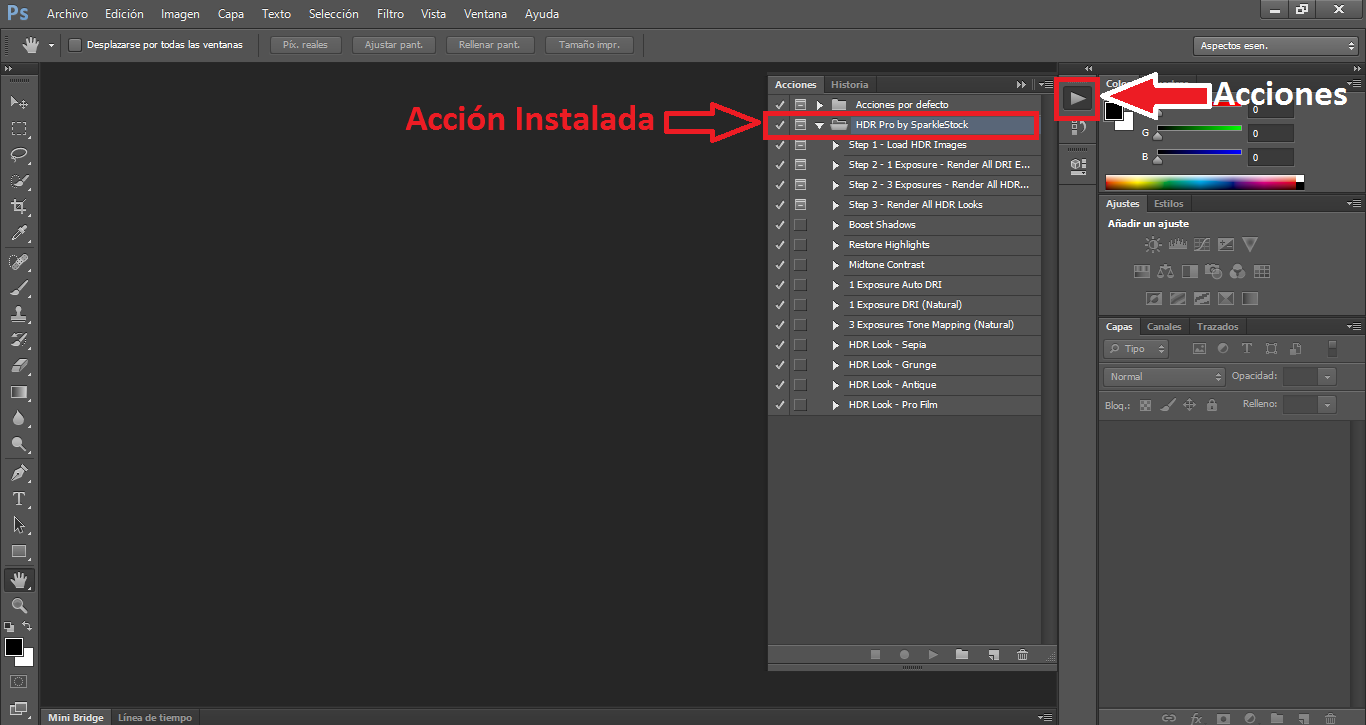The image size is (1366, 725).
Task: Toggle dialog box for Step 1 - Load HDR Images
Action: point(800,145)
